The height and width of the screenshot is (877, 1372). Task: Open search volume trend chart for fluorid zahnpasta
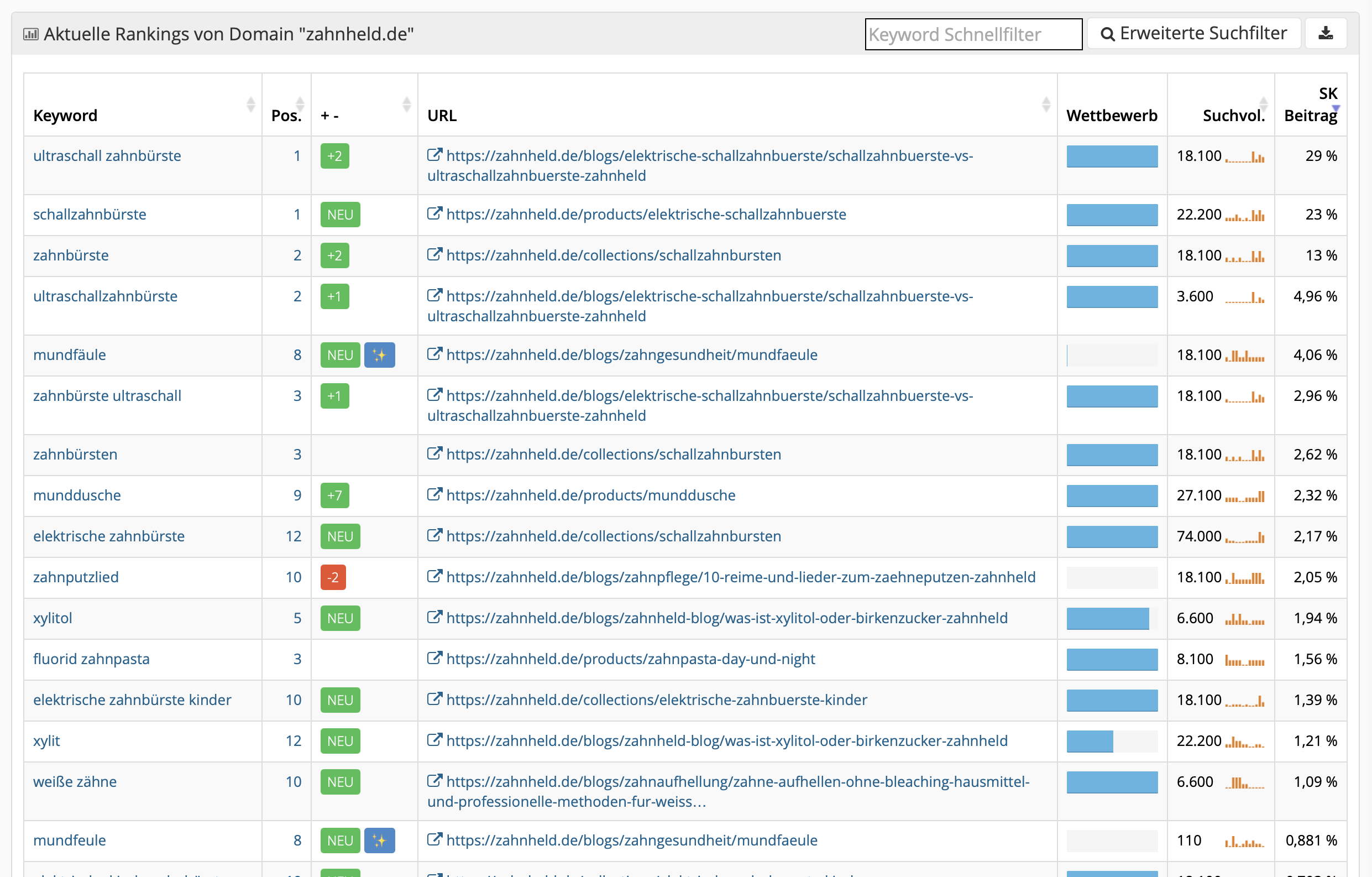tap(1245, 660)
